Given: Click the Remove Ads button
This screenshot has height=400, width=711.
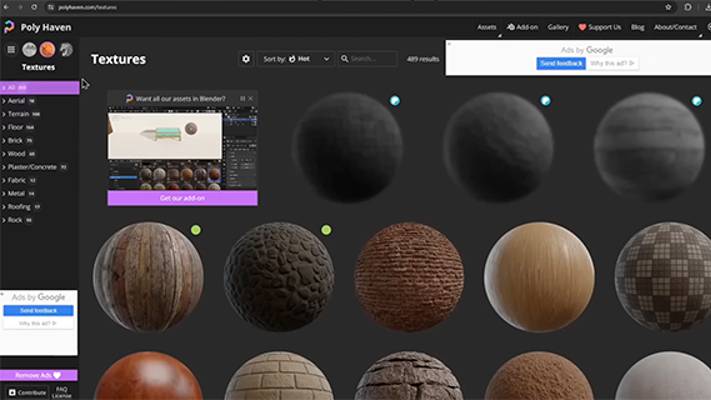Looking at the screenshot, I should (39, 375).
